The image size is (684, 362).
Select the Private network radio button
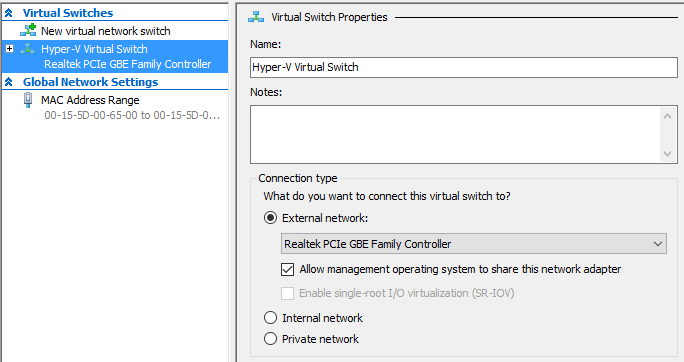pyautogui.click(x=270, y=338)
